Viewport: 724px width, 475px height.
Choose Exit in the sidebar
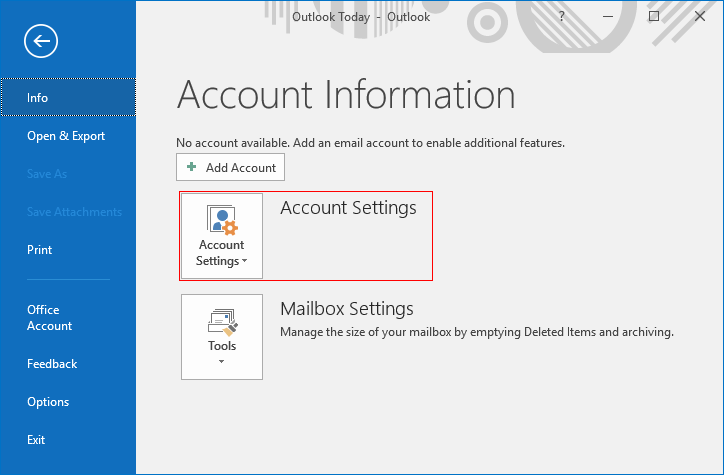point(68,439)
